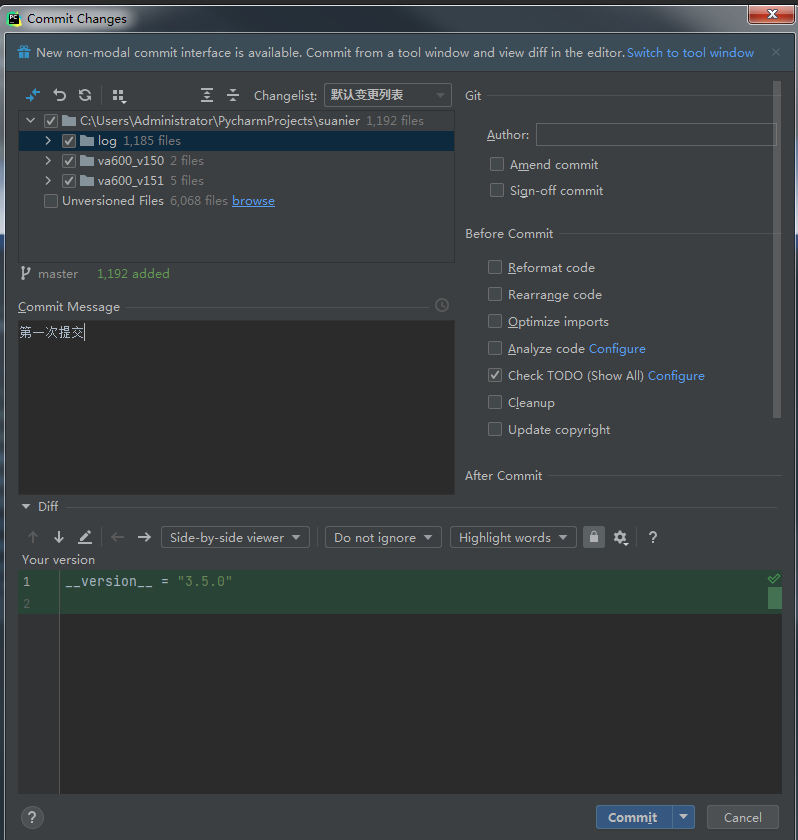The width and height of the screenshot is (798, 840).
Task: Toggle checkbox for suanier project root
Action: [x=51, y=121]
